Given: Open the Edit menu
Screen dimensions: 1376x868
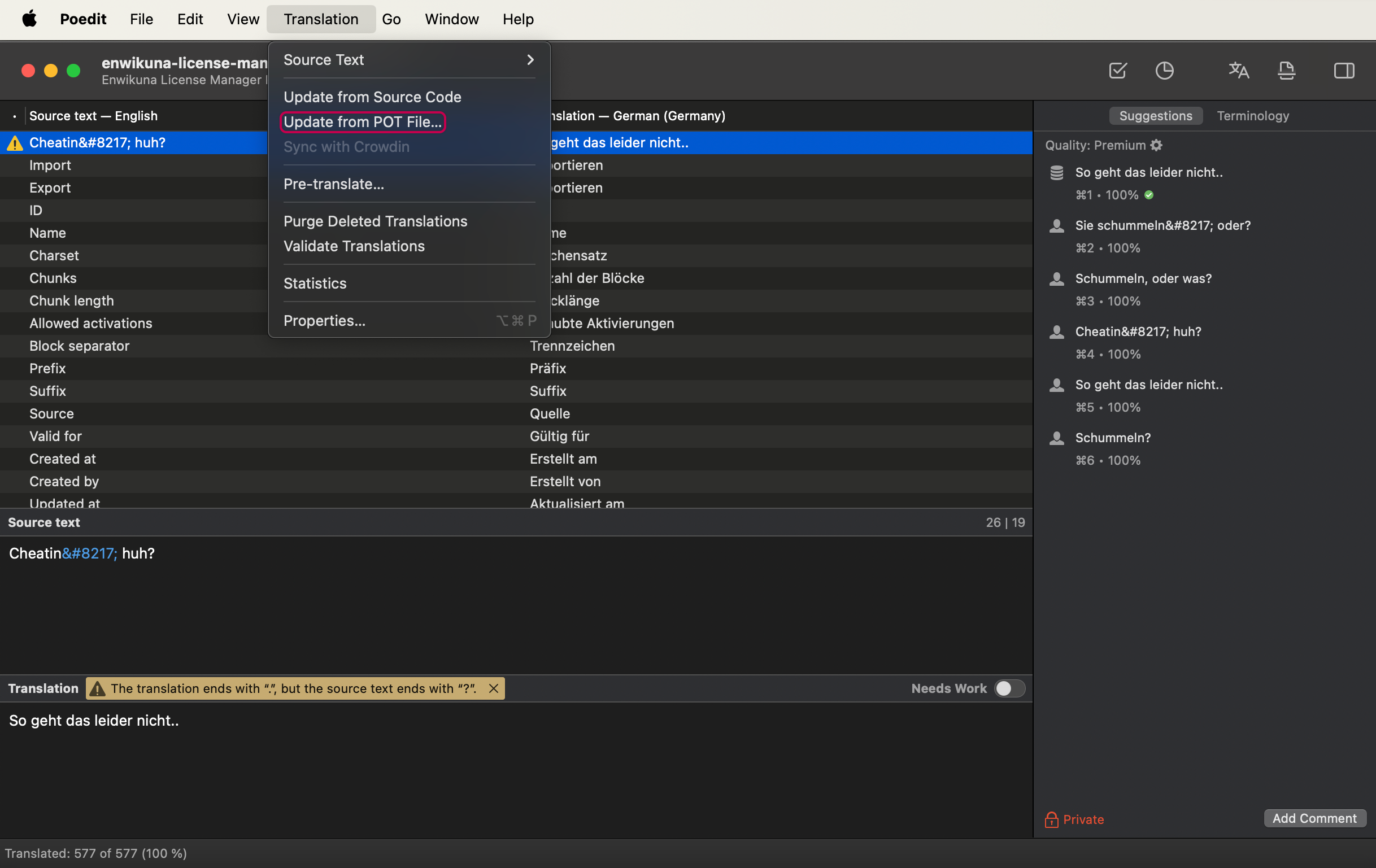Looking at the screenshot, I should [190, 19].
